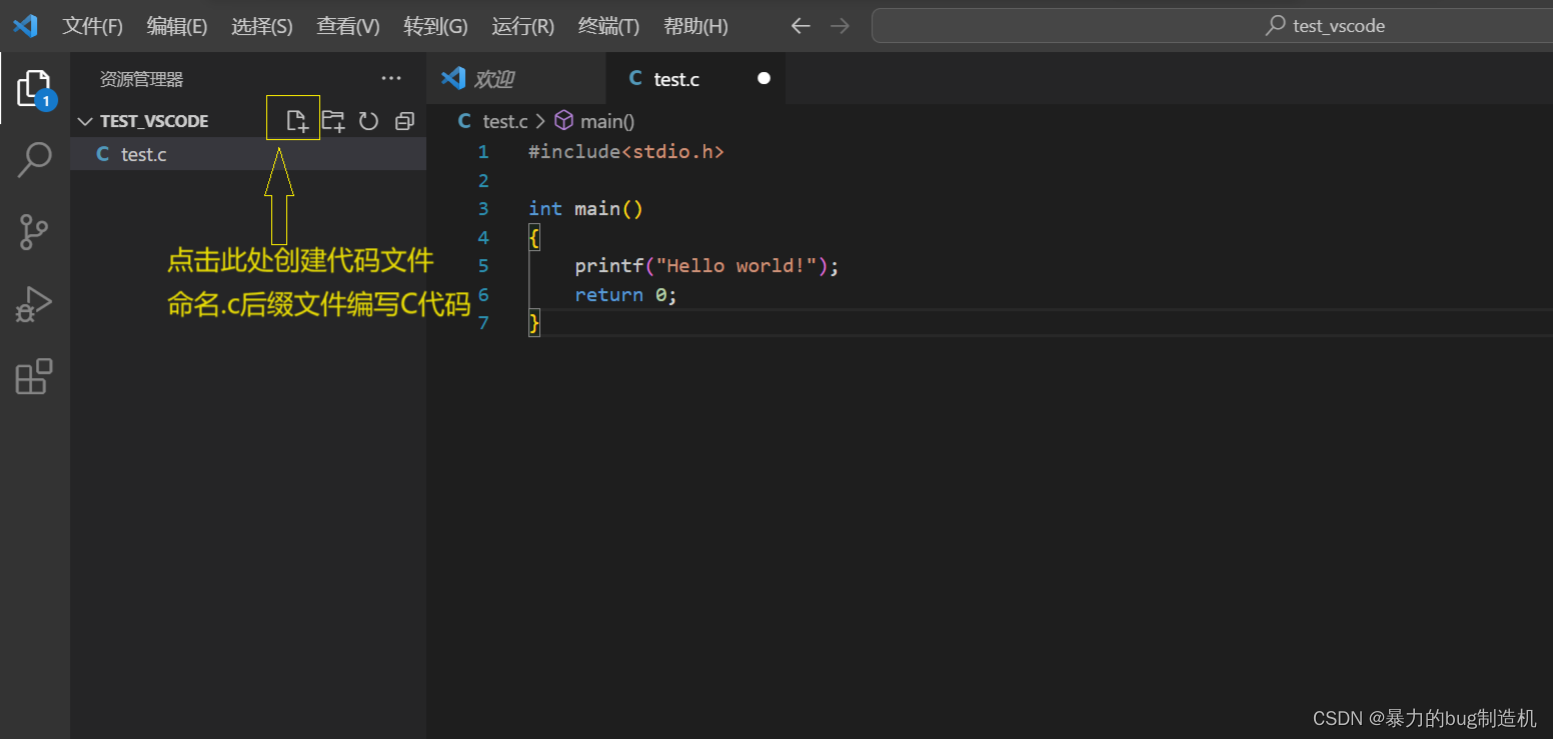1553x739 pixels.
Task: Switch to the test.c editor tab
Action: click(x=696, y=79)
